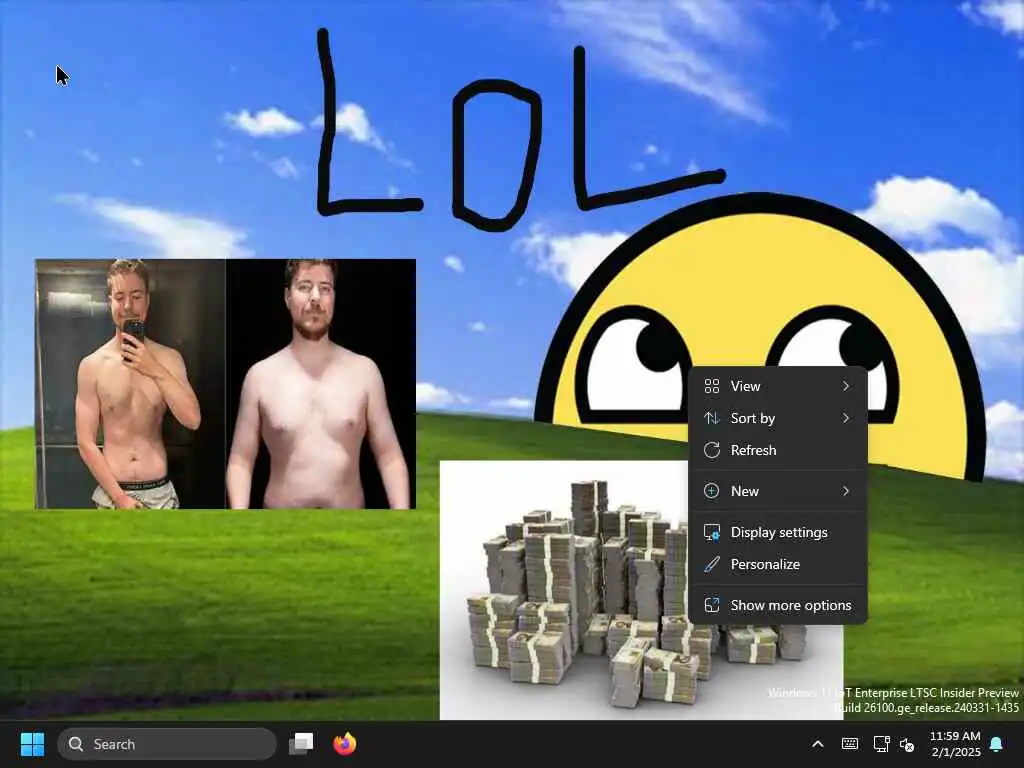Screen dimensions: 1024x768
Task: Select Personalize from context menu
Action: [778, 564]
